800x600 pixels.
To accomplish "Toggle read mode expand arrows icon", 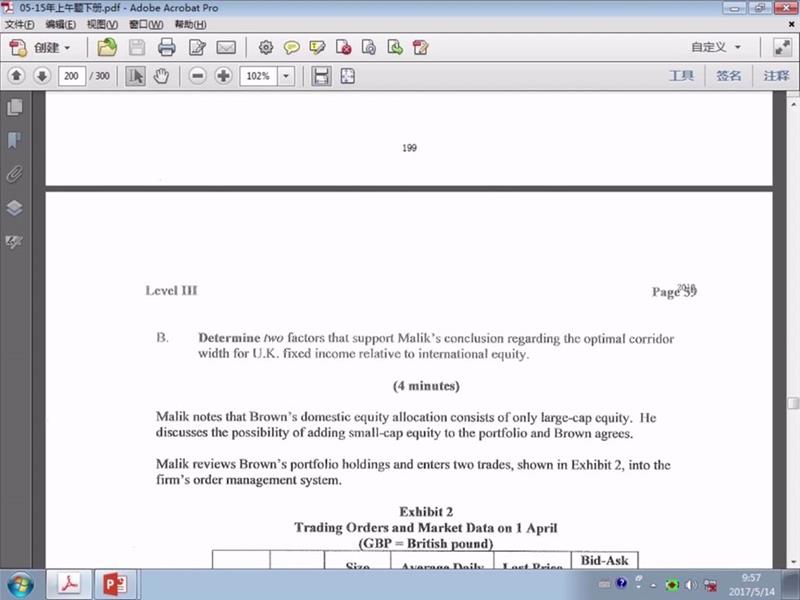I will [x=782, y=47].
